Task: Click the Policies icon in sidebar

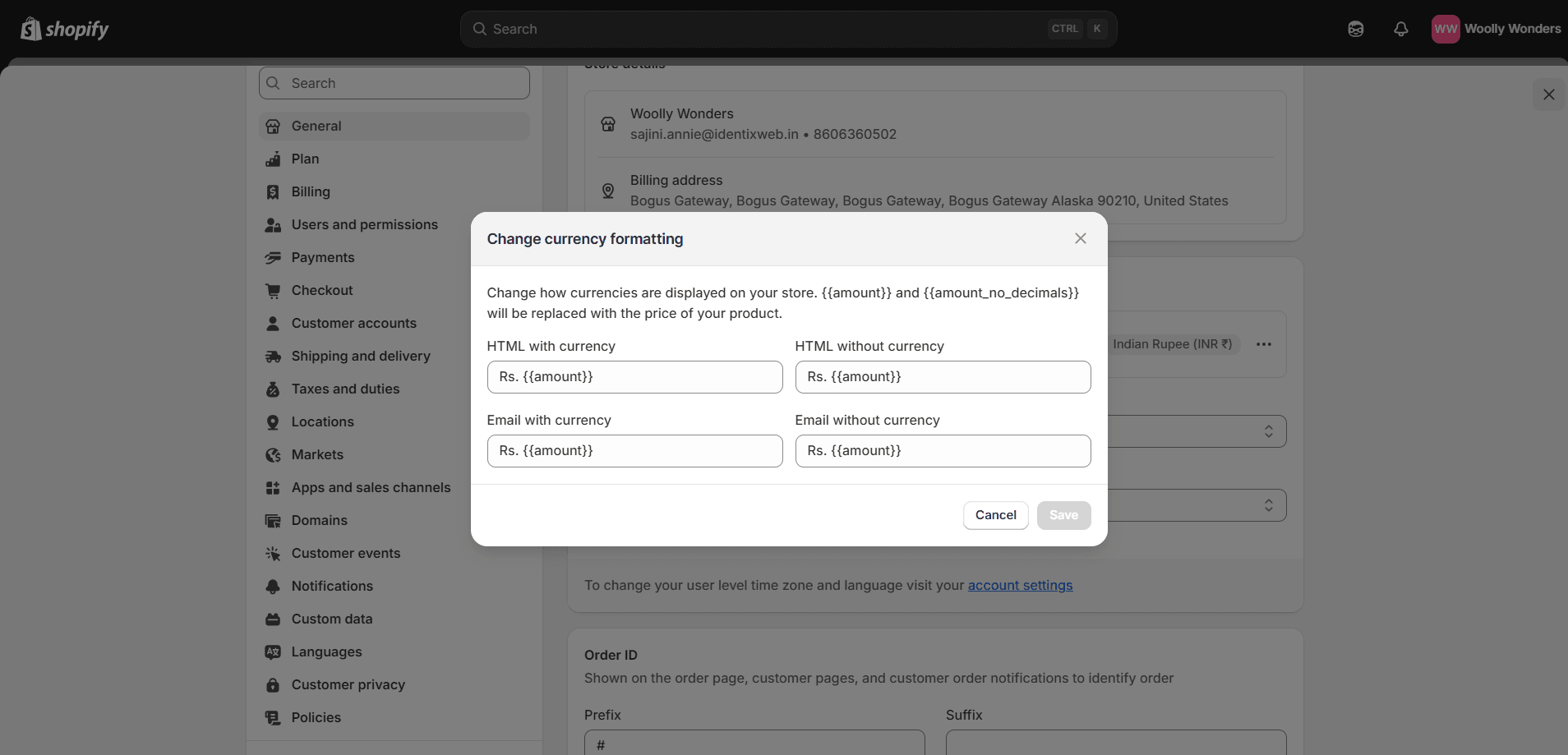Action: tap(273, 717)
